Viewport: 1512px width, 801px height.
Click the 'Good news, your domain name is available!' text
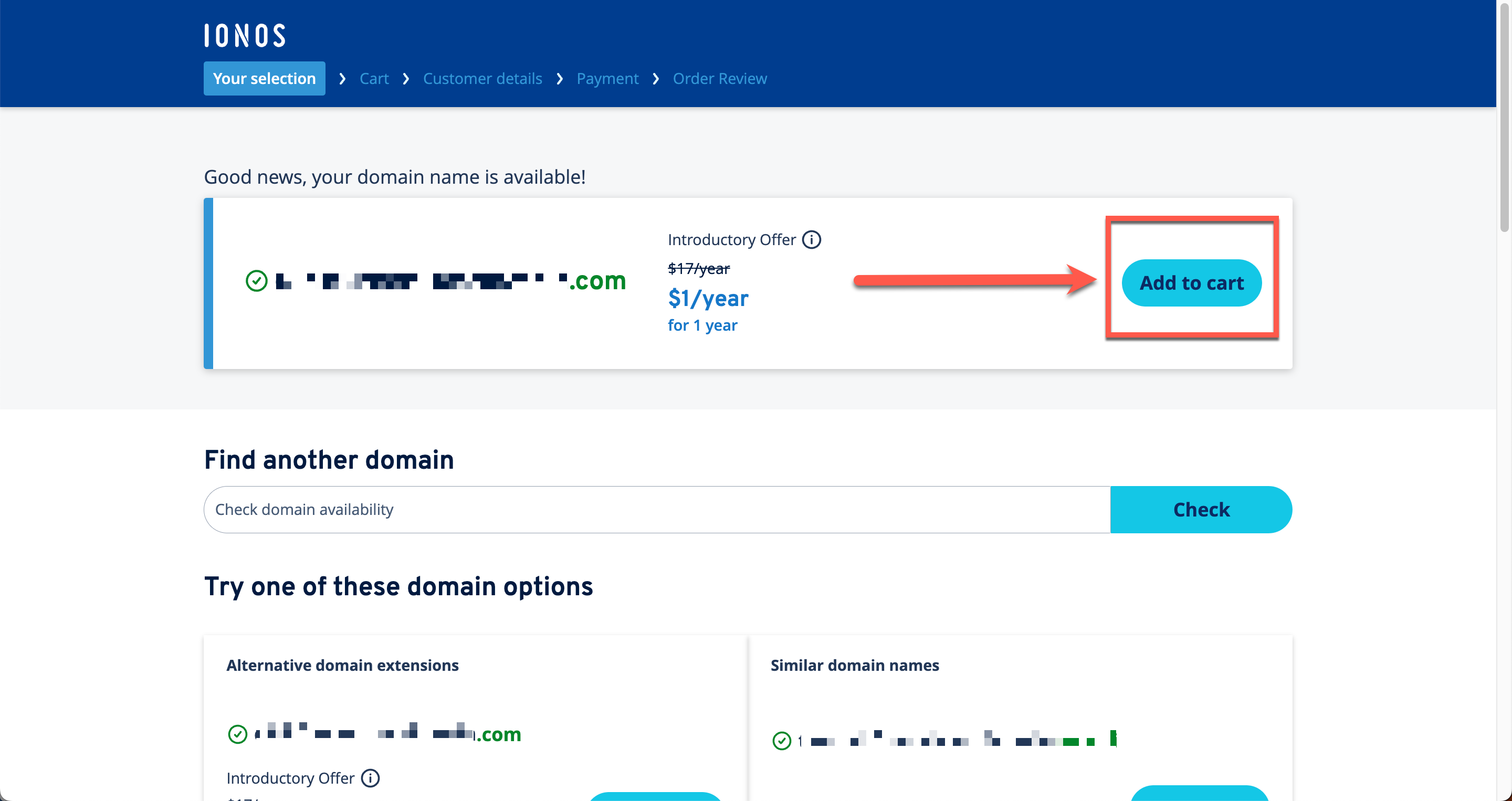(x=394, y=177)
